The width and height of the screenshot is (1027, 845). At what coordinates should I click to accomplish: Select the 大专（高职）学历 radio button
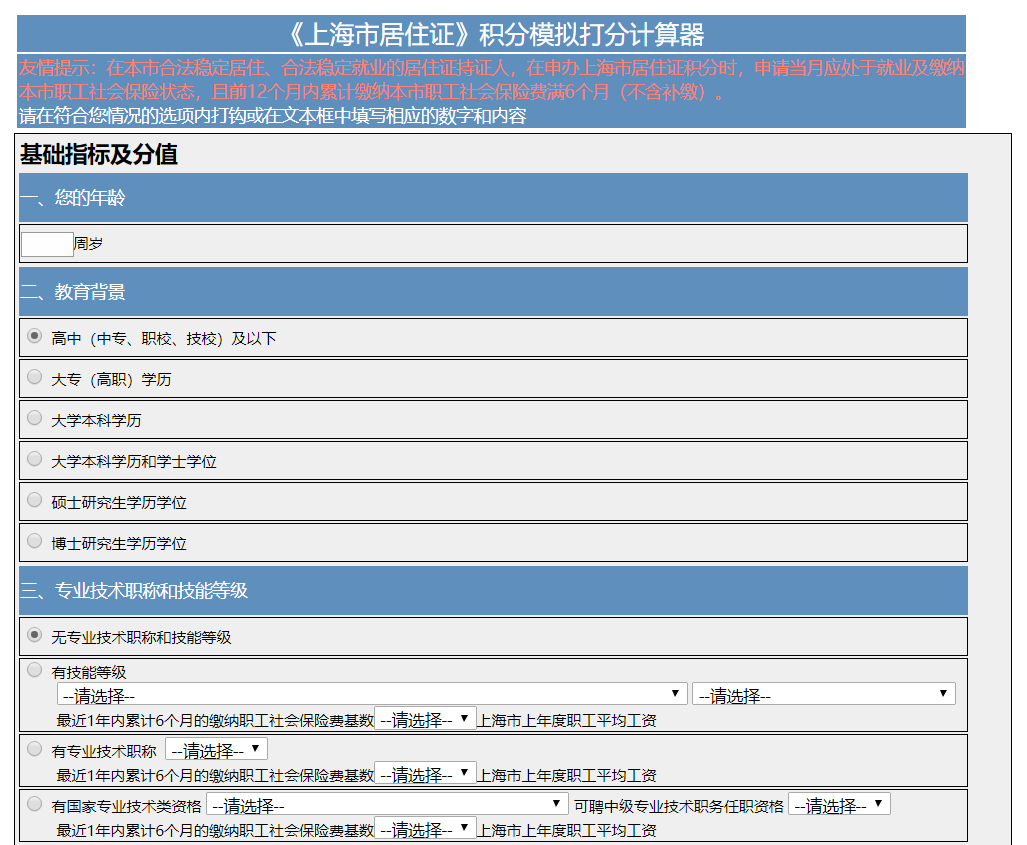coord(35,377)
